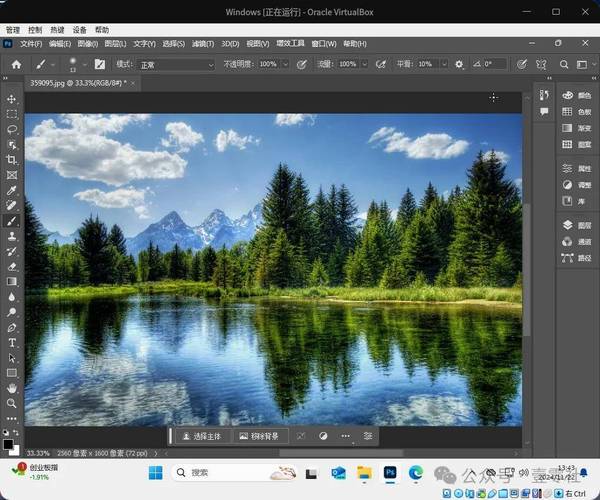Open the 色板 (Swatches) panel
Image resolution: width=600 pixels, height=500 pixels.
(x=575, y=111)
